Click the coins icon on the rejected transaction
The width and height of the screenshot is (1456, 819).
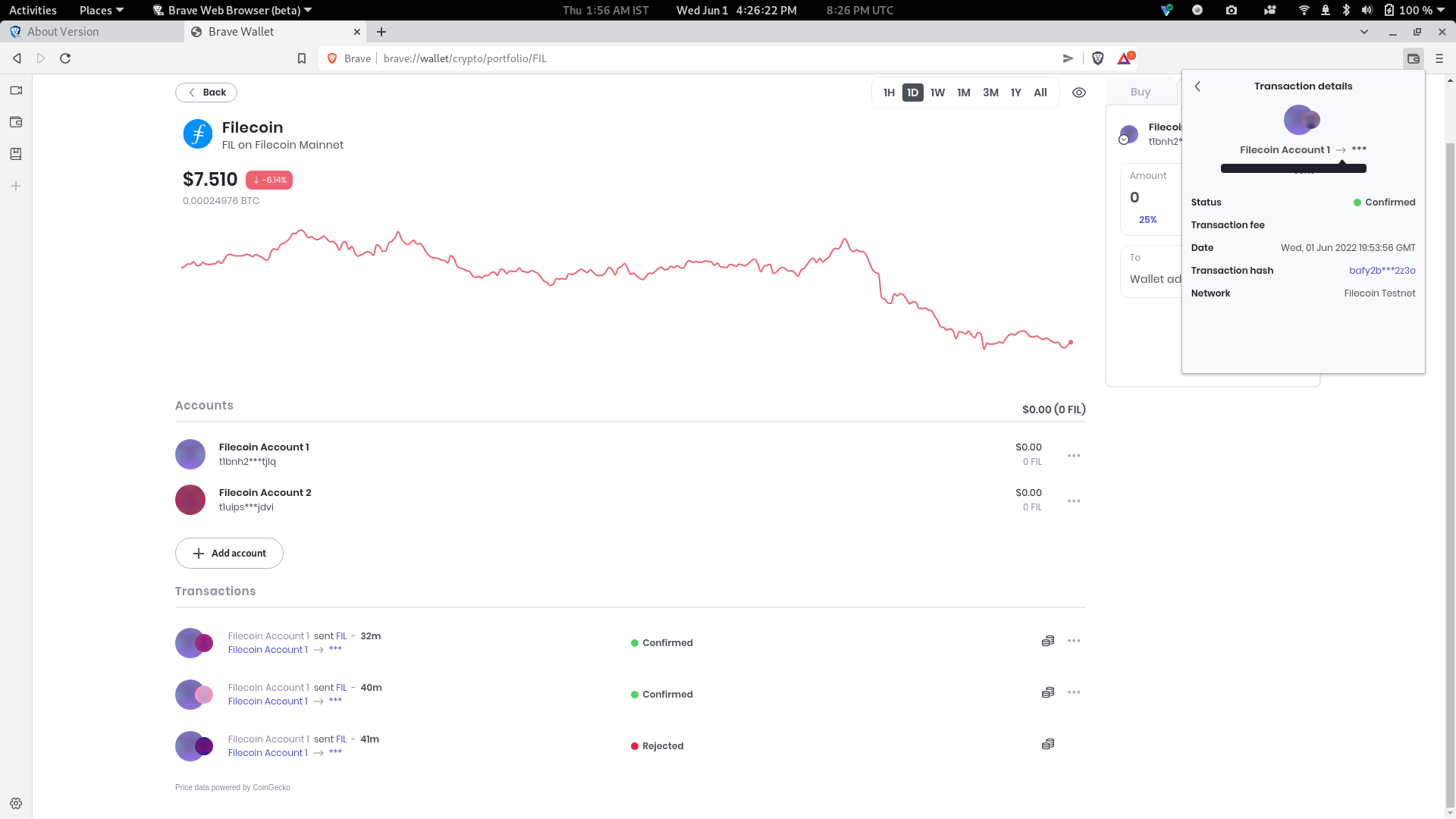pyautogui.click(x=1047, y=744)
